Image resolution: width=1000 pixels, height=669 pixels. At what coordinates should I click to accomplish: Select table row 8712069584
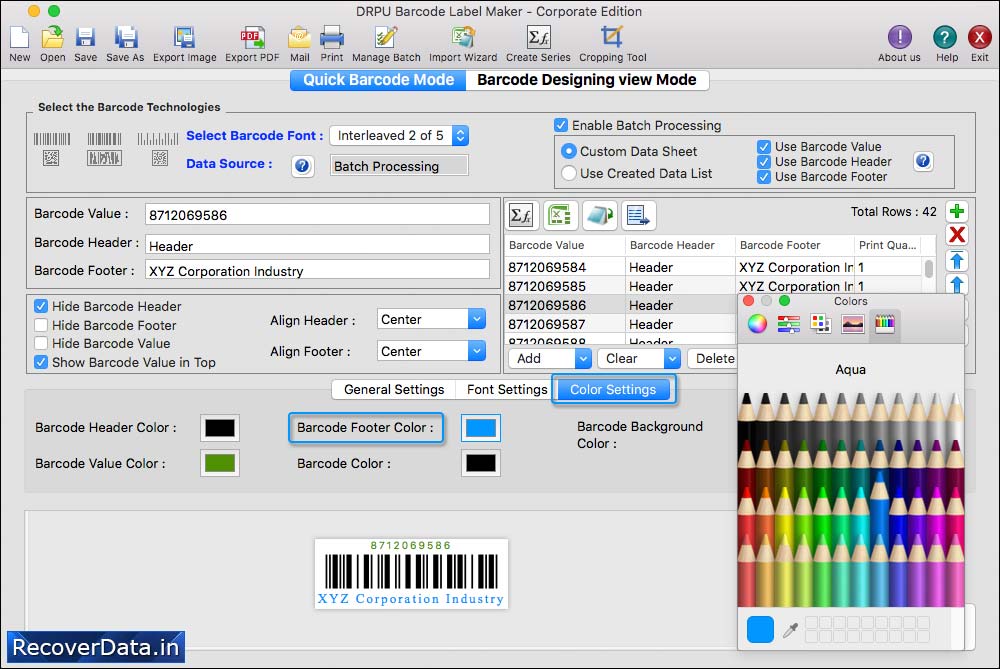point(713,267)
